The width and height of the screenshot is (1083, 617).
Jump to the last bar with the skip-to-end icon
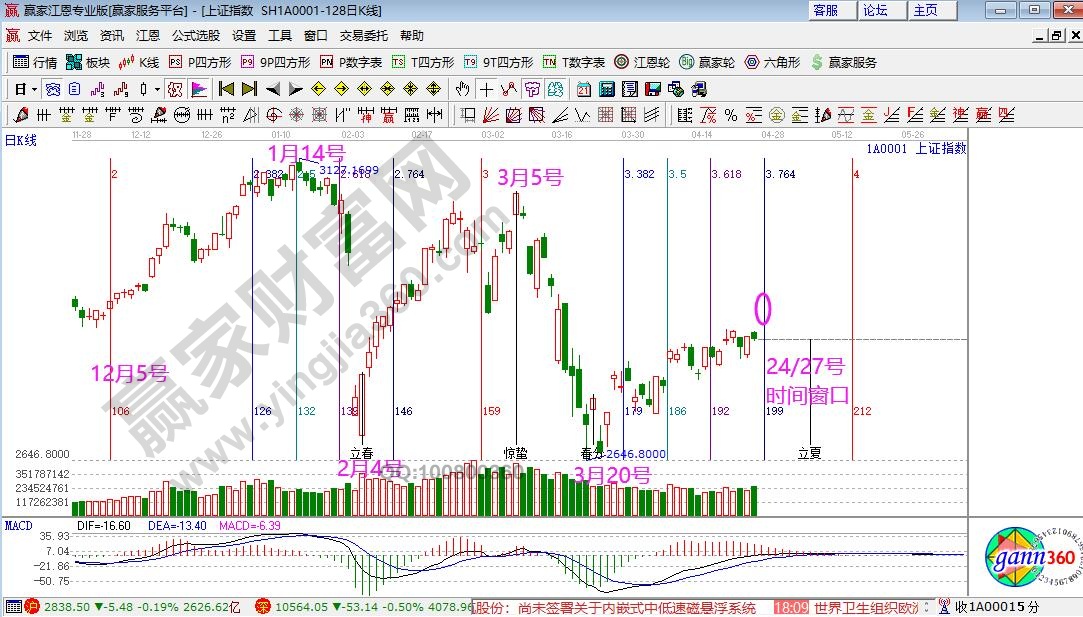pyautogui.click(x=249, y=89)
